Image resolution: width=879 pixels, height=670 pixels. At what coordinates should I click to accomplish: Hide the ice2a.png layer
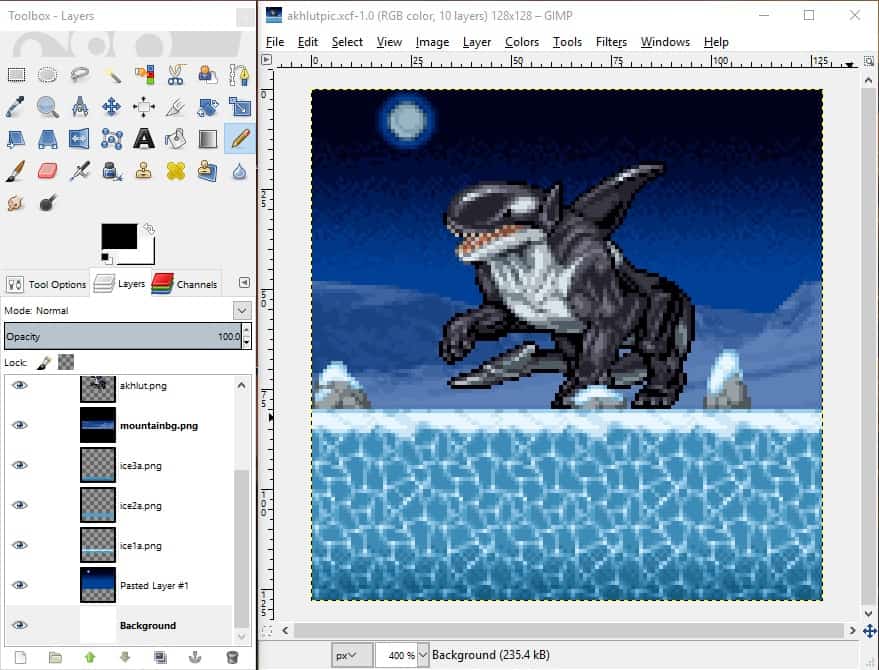20,505
